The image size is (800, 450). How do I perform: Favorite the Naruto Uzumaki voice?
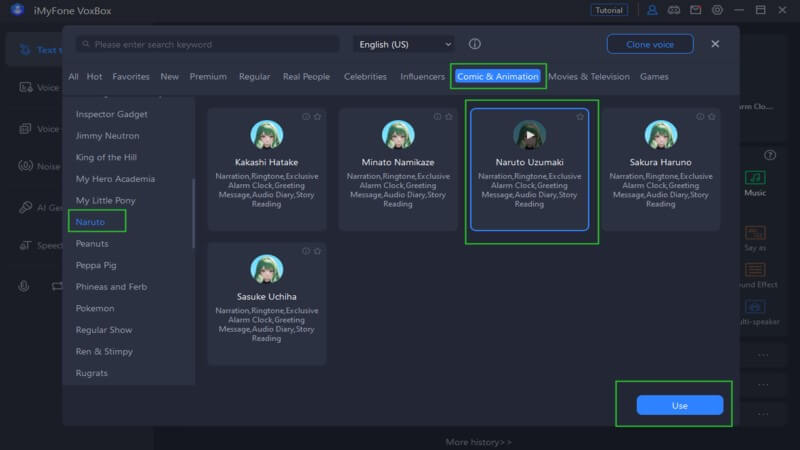[x=580, y=117]
